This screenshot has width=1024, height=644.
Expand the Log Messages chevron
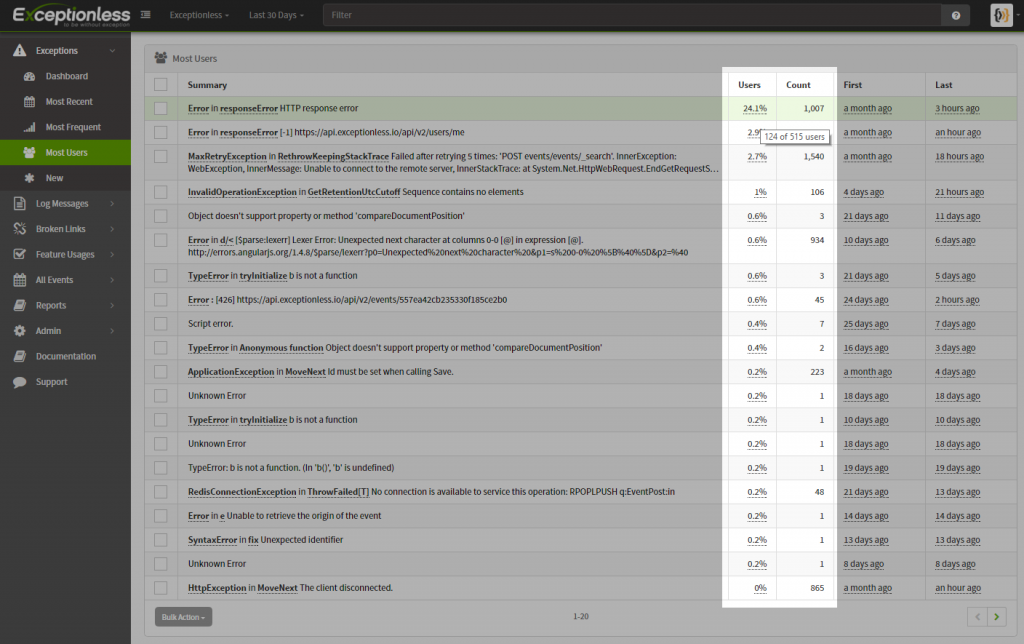(112, 204)
